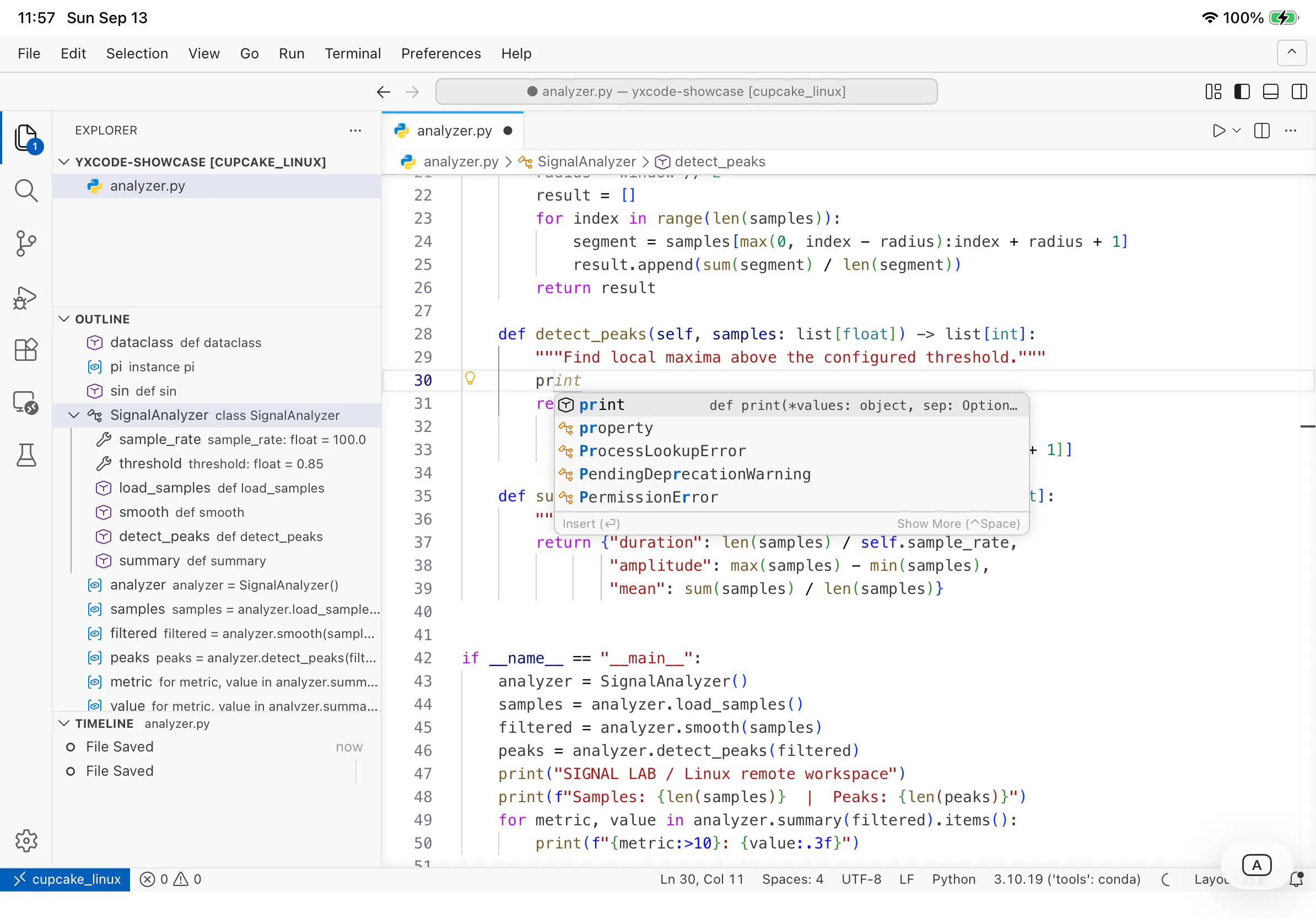Open editor More Actions ellipsis

(x=1291, y=131)
